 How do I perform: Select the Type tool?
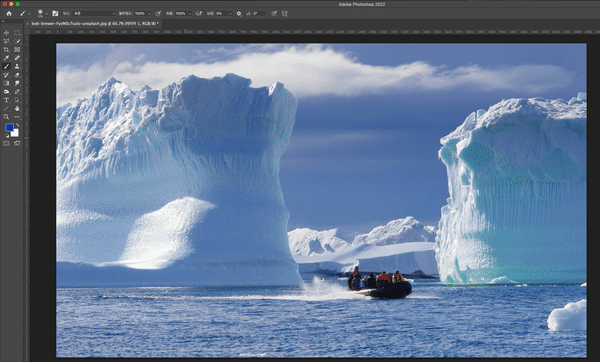tap(6, 100)
